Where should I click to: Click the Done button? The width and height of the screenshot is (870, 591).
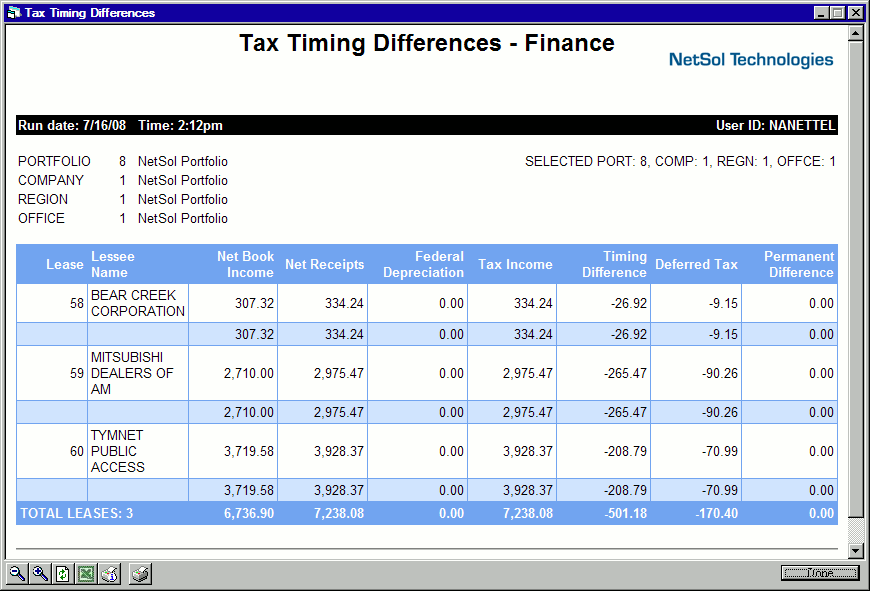pos(820,573)
